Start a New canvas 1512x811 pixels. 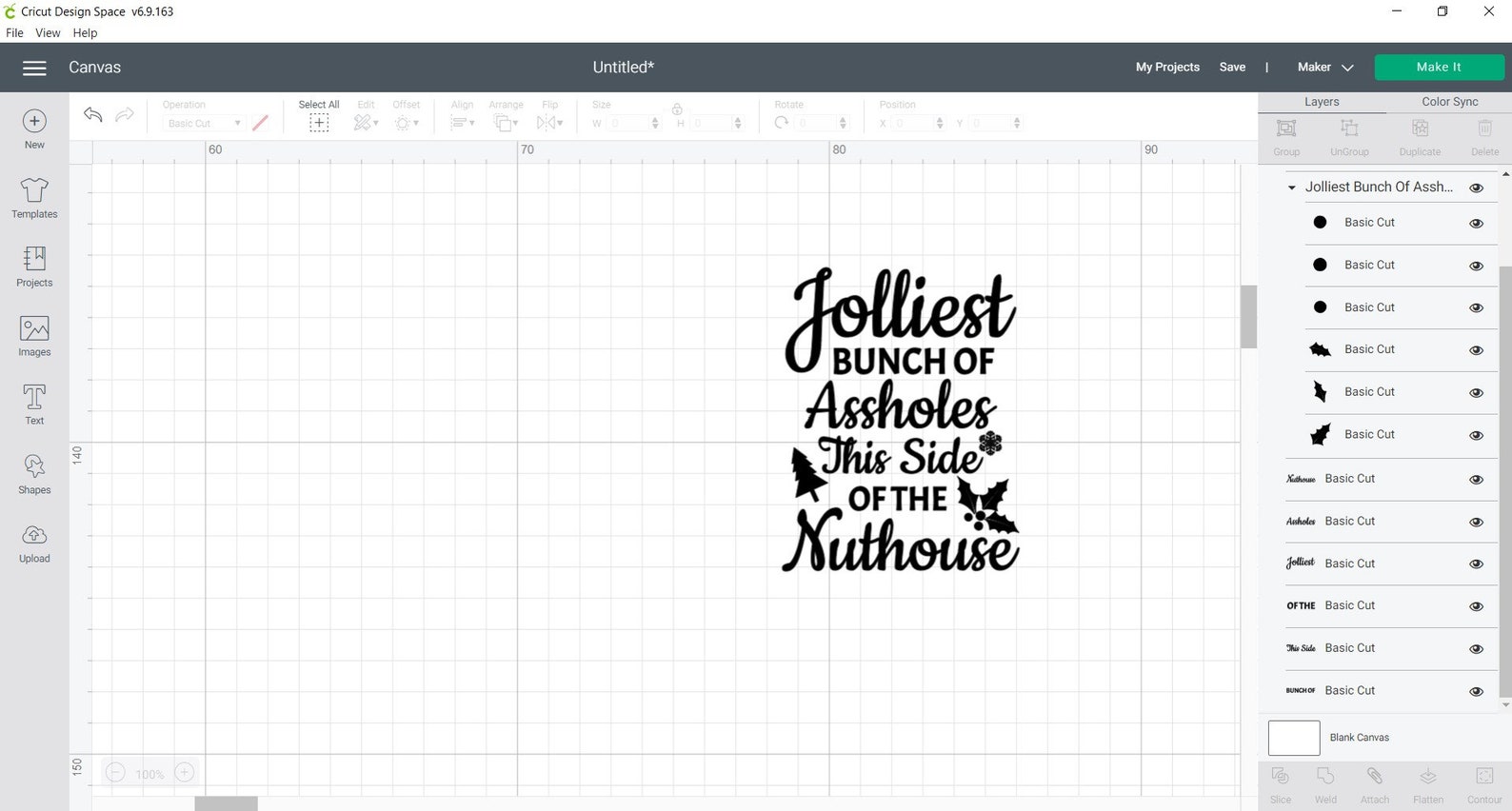pyautogui.click(x=34, y=129)
